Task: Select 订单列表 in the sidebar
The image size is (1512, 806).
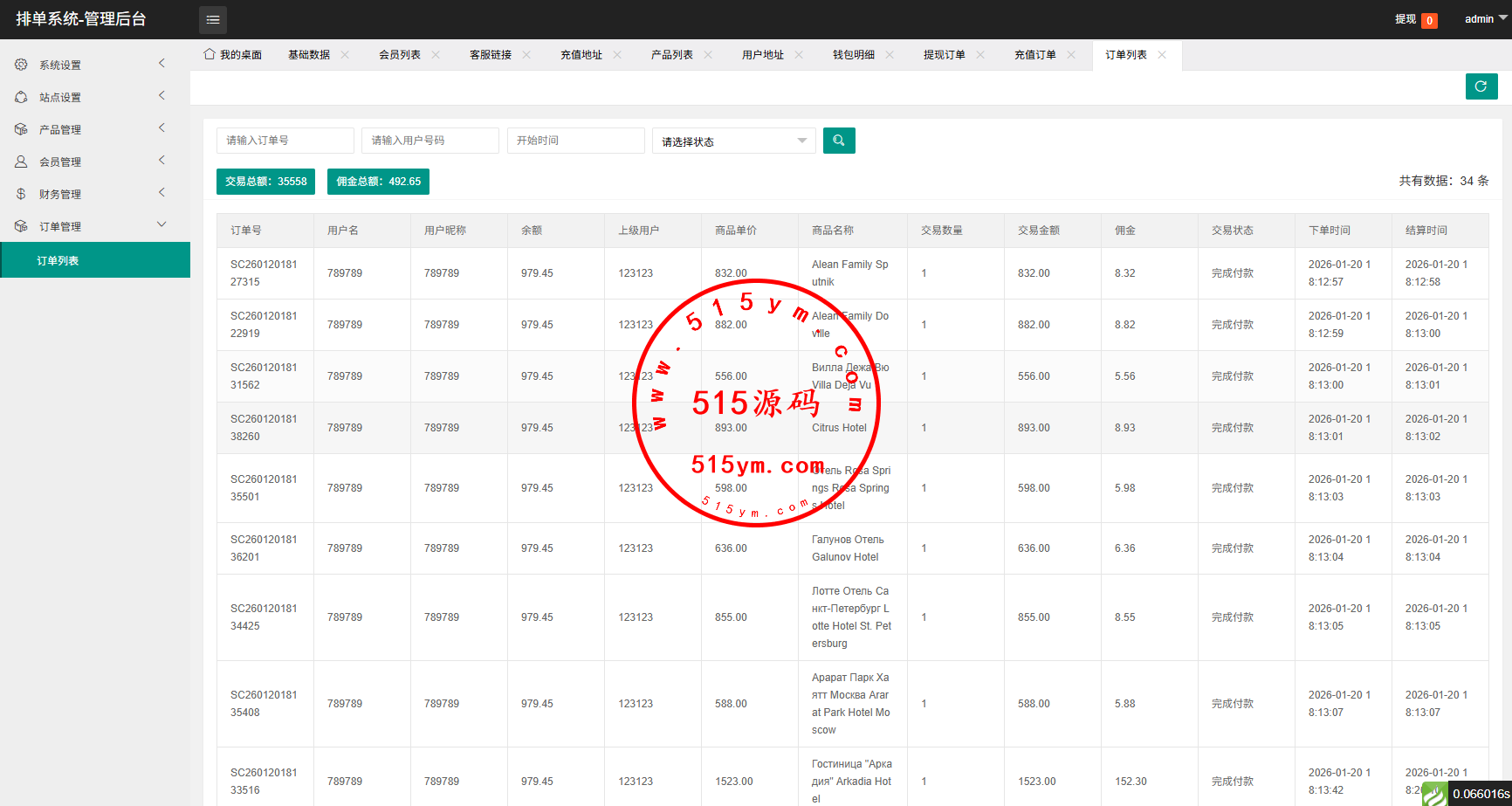Action: tap(58, 260)
